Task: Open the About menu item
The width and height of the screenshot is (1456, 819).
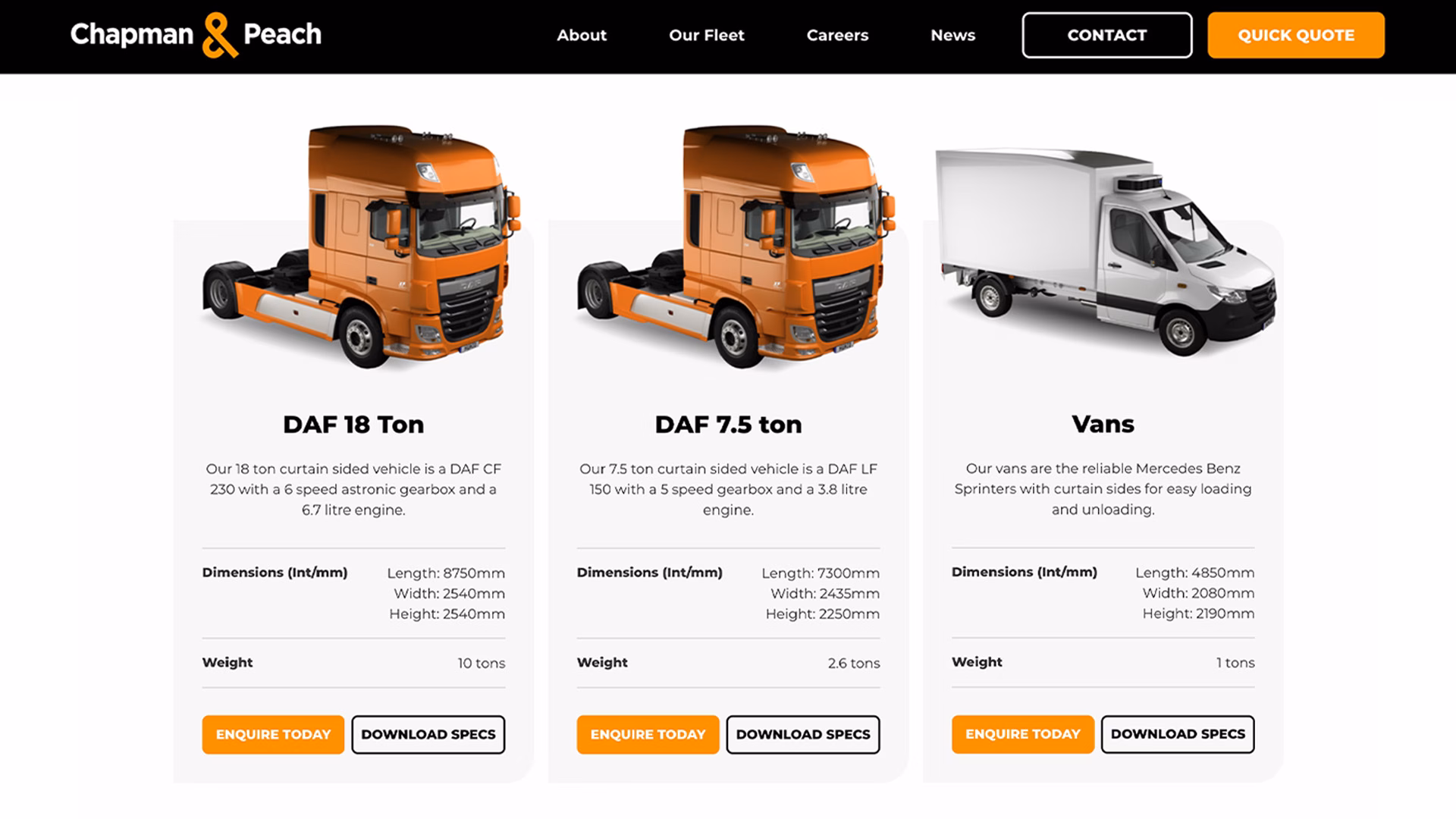Action: [x=582, y=35]
